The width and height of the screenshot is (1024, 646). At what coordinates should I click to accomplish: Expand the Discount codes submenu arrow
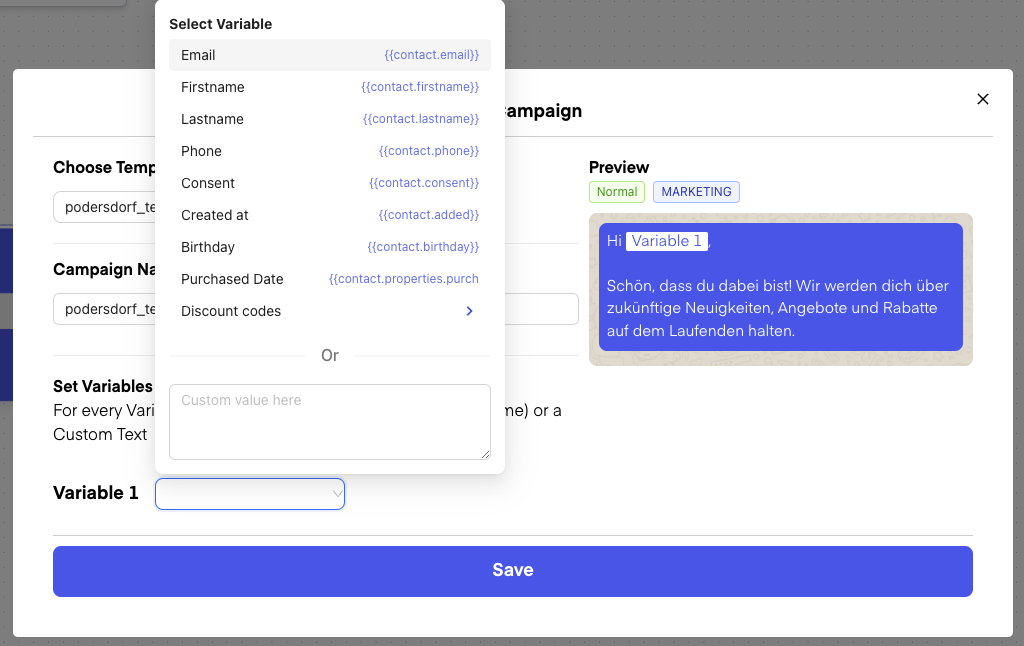470,311
